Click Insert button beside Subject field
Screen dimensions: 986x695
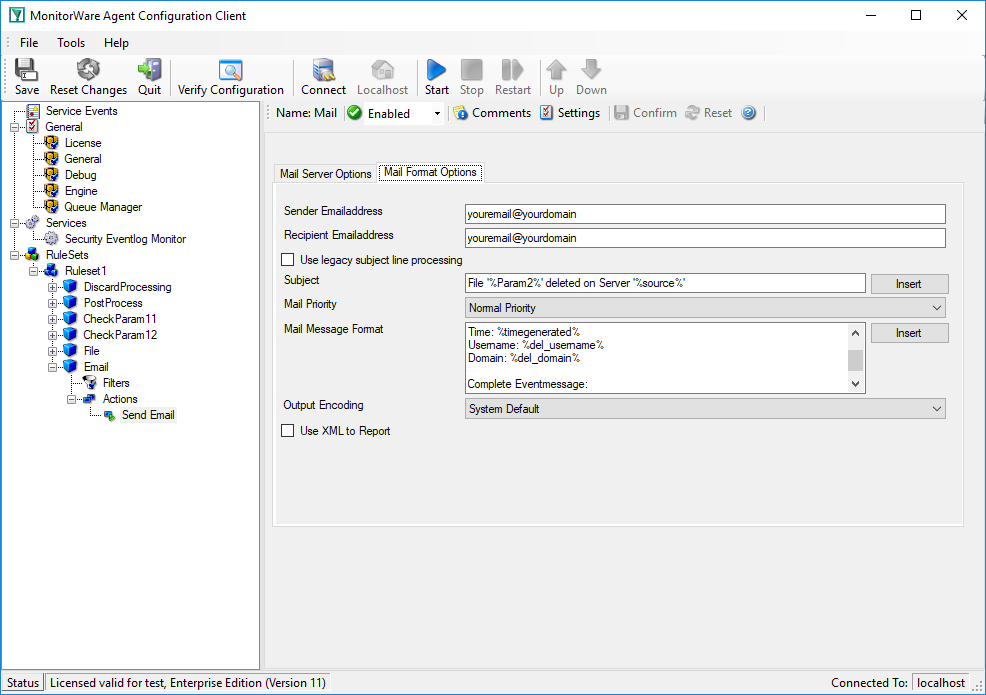pyautogui.click(x=909, y=284)
